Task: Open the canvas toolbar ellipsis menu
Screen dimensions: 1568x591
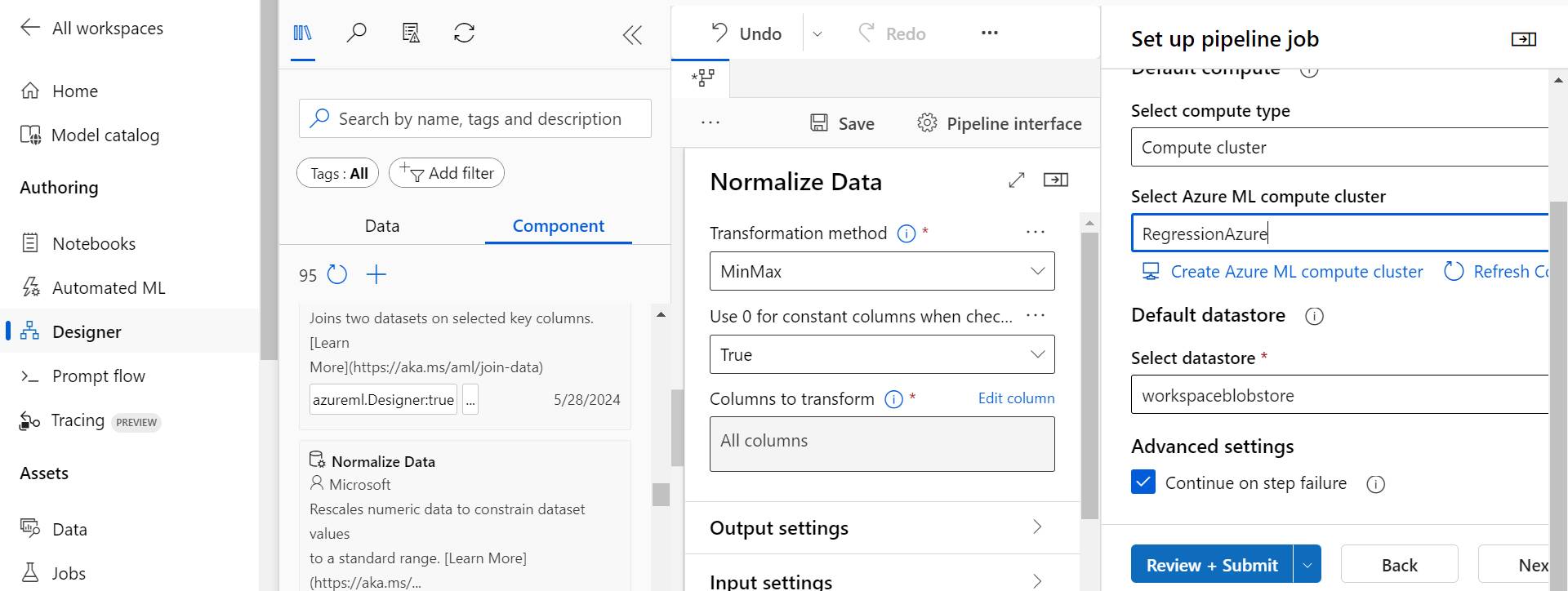Action: pos(710,123)
